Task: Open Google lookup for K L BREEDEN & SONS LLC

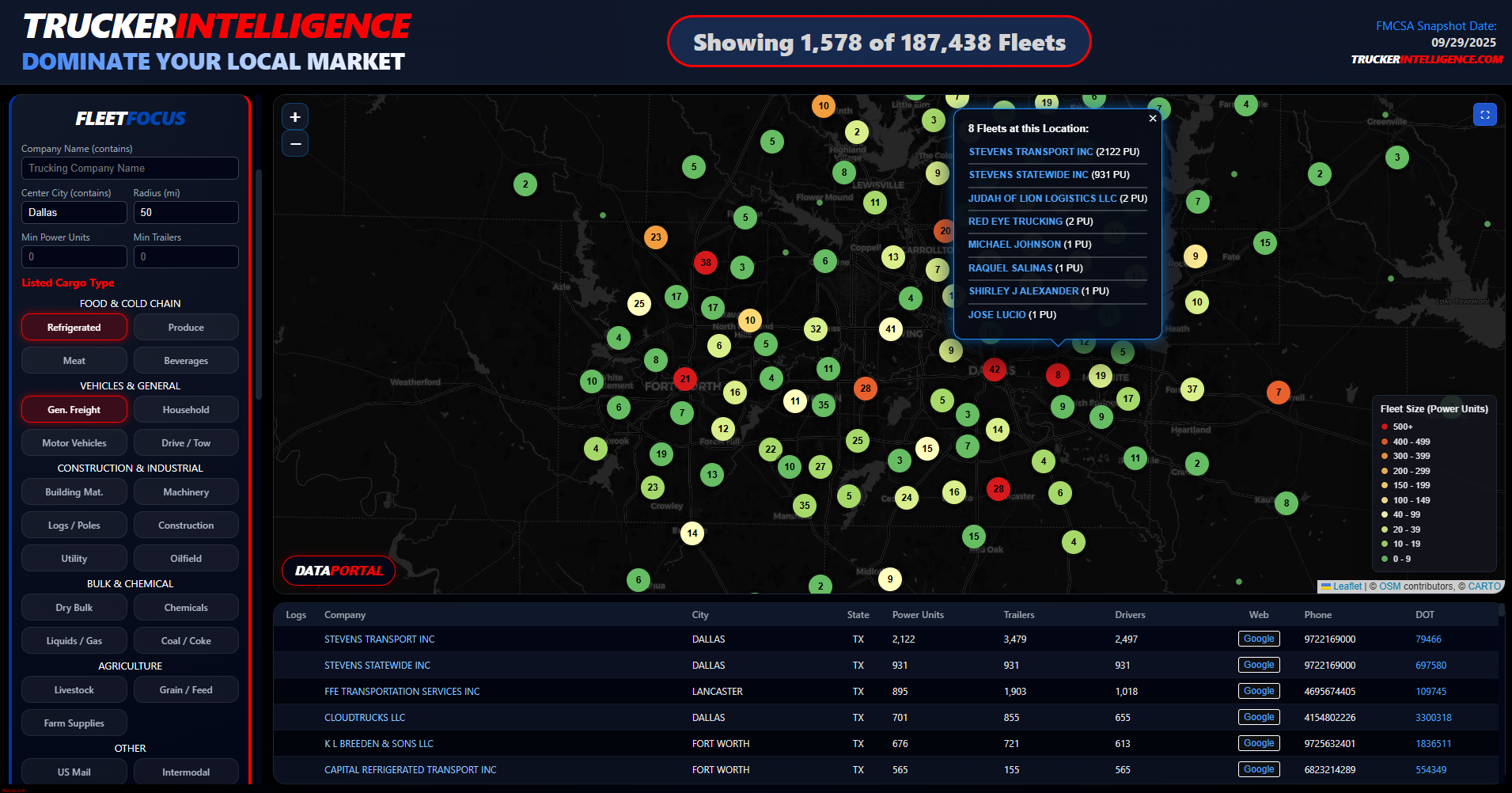Action: tap(1258, 743)
